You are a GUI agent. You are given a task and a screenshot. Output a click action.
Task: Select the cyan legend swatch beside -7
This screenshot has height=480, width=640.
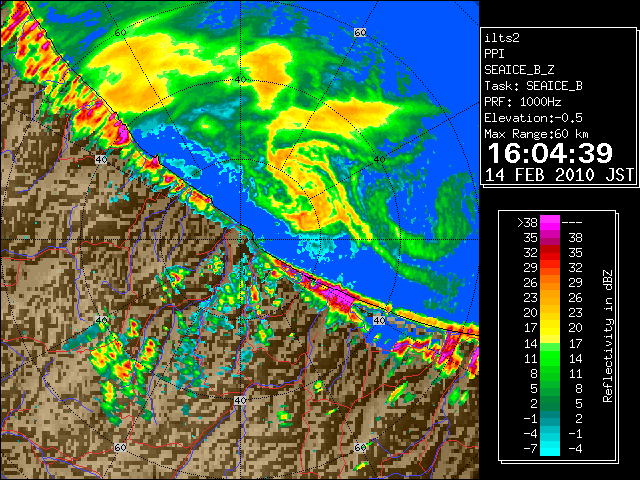(x=550, y=448)
